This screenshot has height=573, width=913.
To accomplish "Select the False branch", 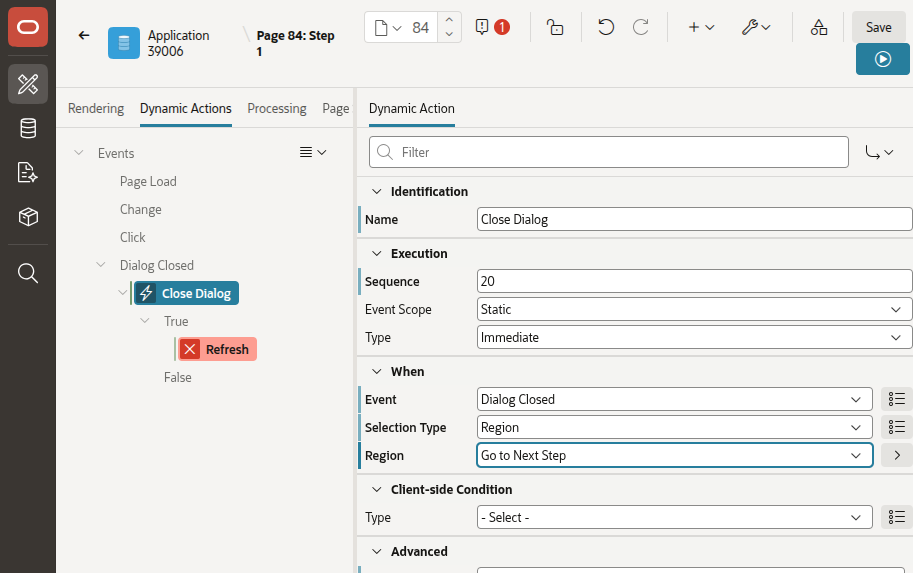I will coord(178,377).
